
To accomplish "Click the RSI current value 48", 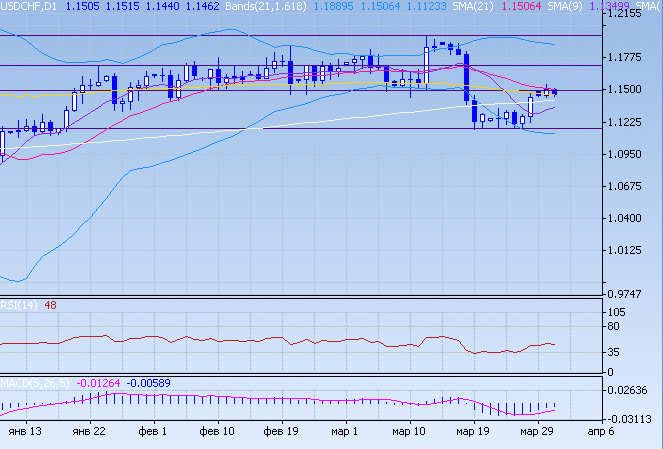I will 49,305.
